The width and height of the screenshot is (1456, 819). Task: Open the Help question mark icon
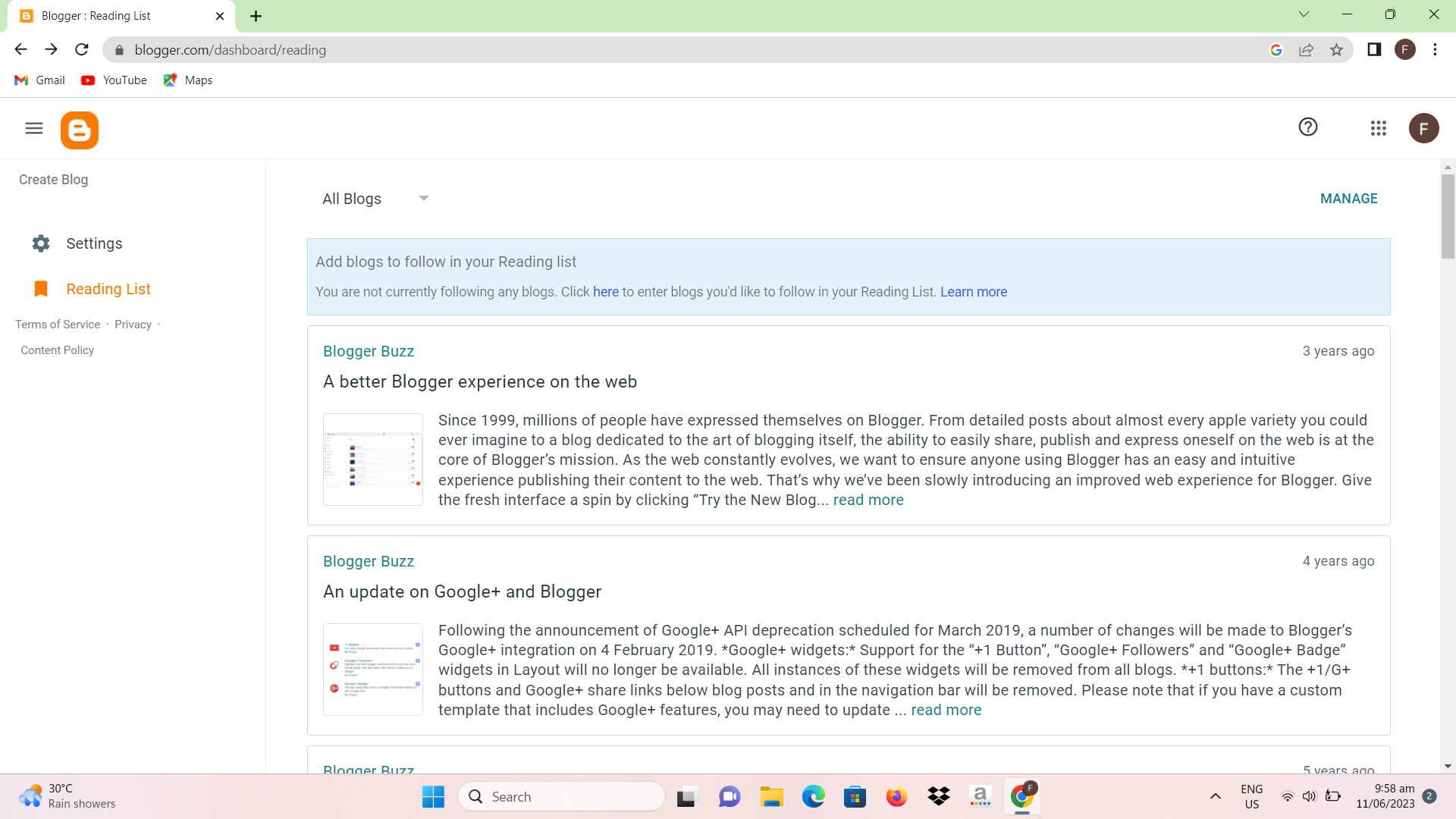coord(1308,127)
